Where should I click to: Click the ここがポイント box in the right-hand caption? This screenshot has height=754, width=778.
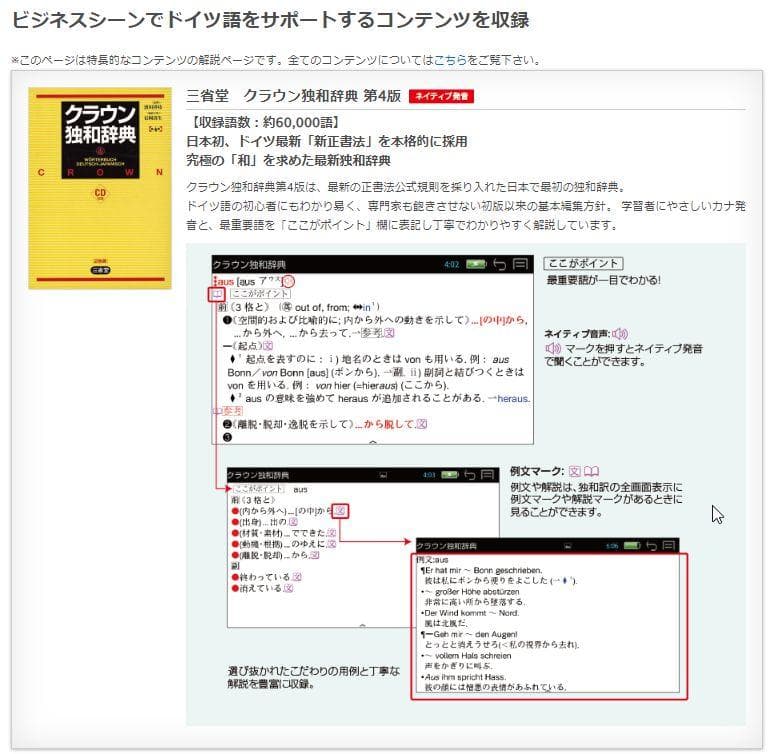click(583, 263)
